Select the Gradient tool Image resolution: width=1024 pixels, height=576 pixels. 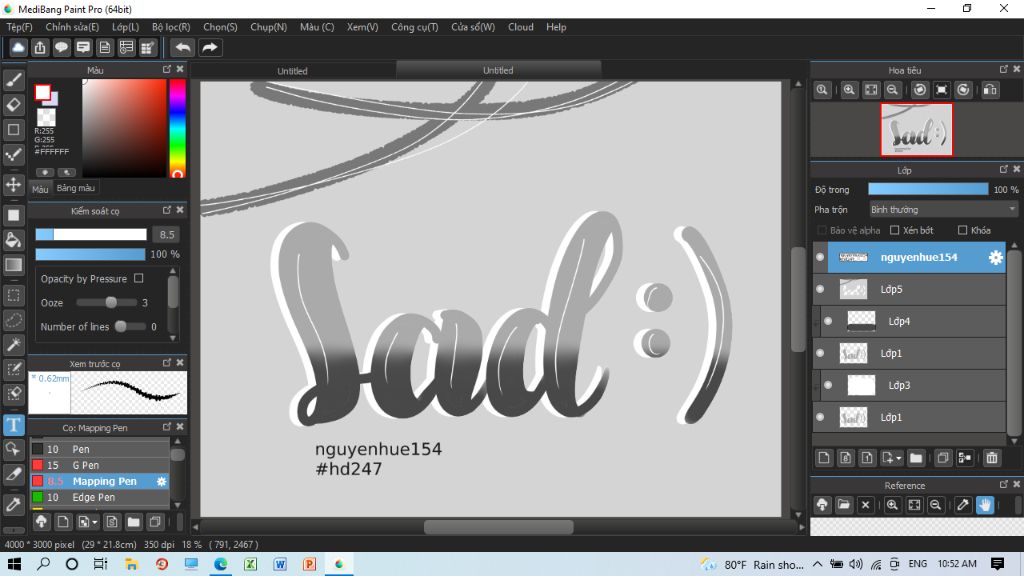click(x=13, y=264)
